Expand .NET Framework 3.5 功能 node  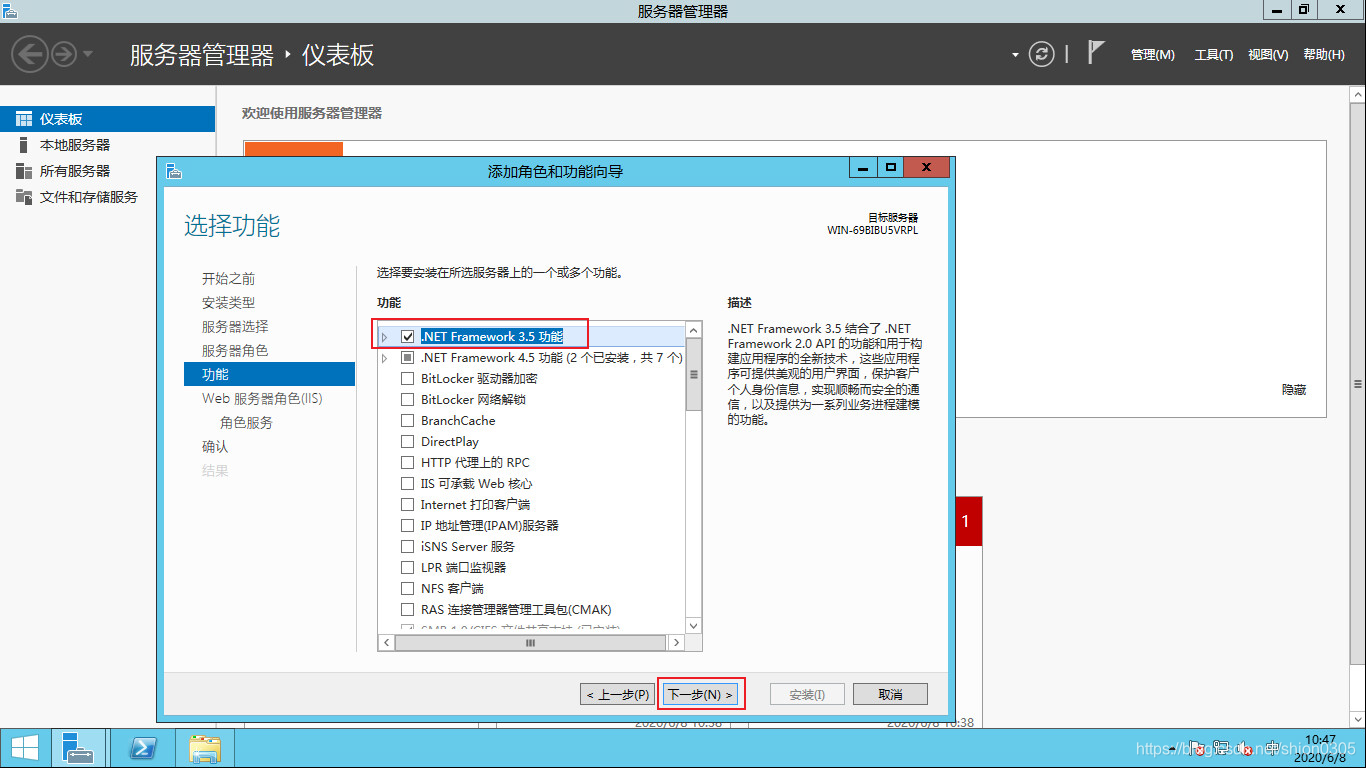pos(385,337)
